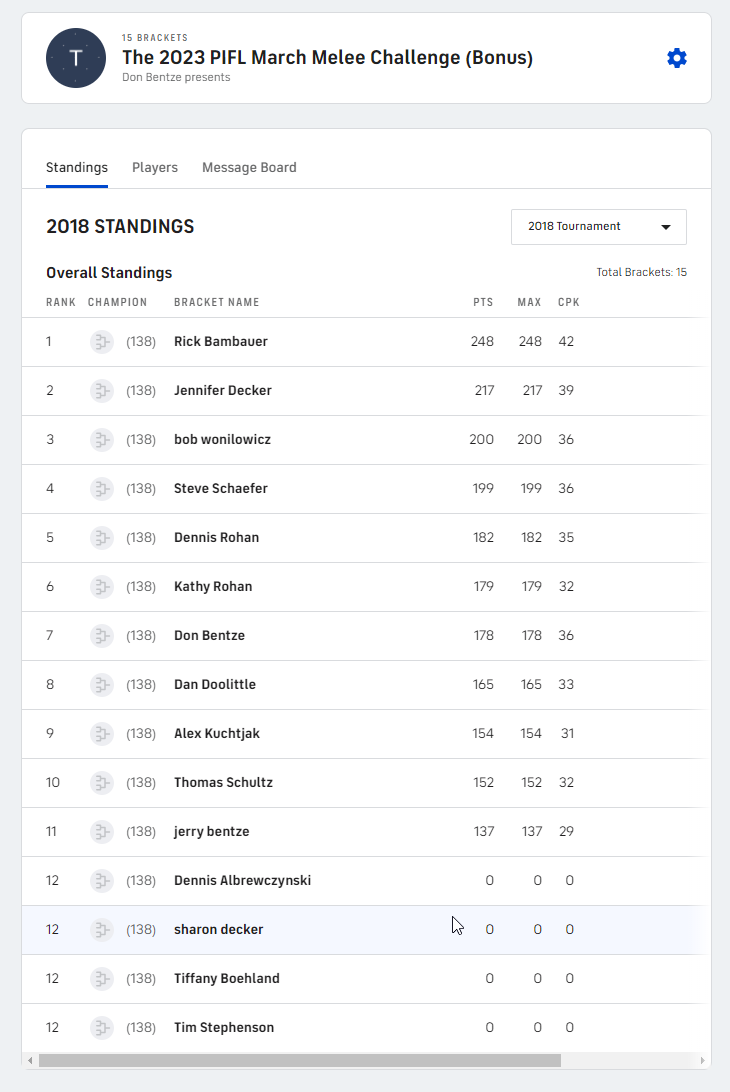Click Steve Schaefer's champion bracket icon
This screenshot has width=730, height=1092.
[101, 489]
